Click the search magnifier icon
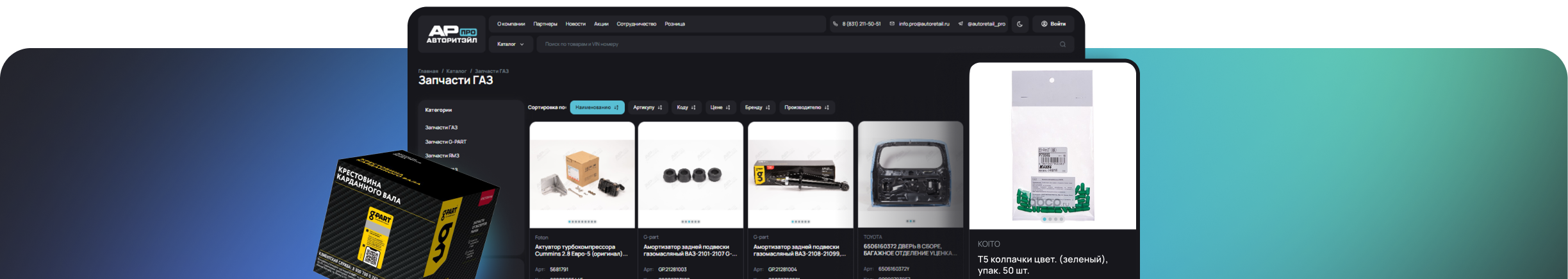1568x279 pixels. pos(1062,44)
